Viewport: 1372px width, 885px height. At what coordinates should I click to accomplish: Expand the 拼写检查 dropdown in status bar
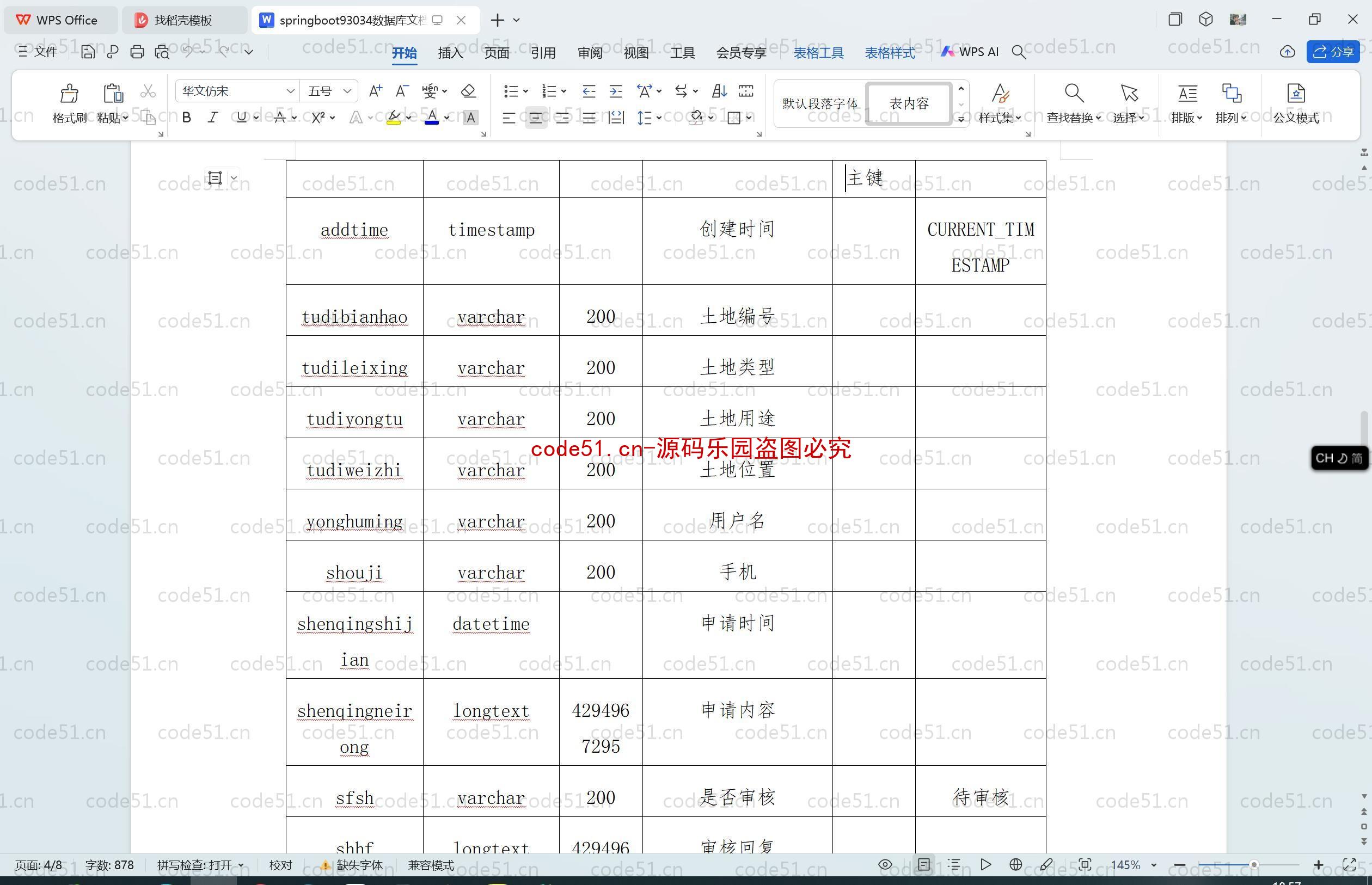pyautogui.click(x=241, y=865)
